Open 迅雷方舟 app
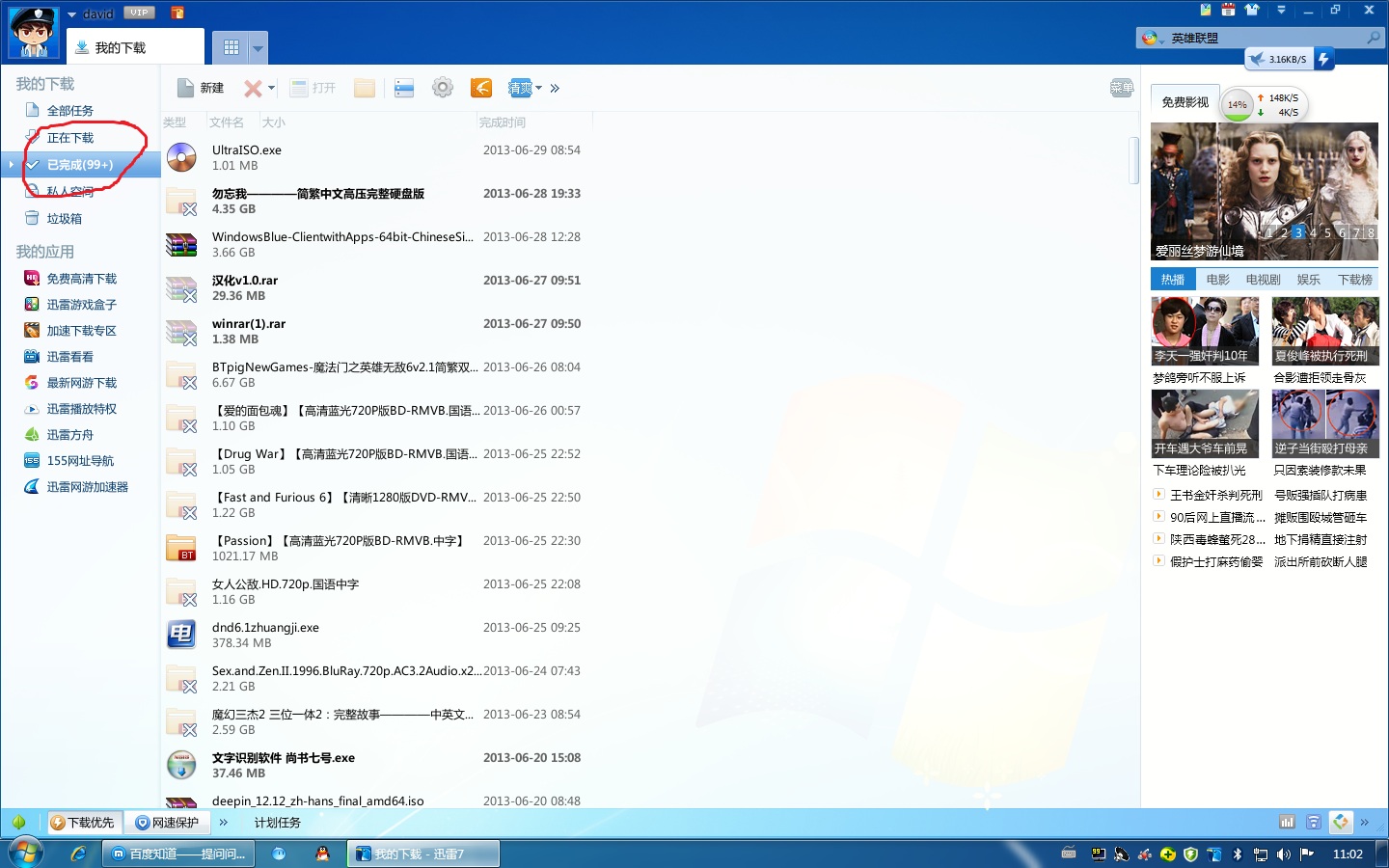Image resolution: width=1389 pixels, height=868 pixels. pyautogui.click(x=69, y=435)
